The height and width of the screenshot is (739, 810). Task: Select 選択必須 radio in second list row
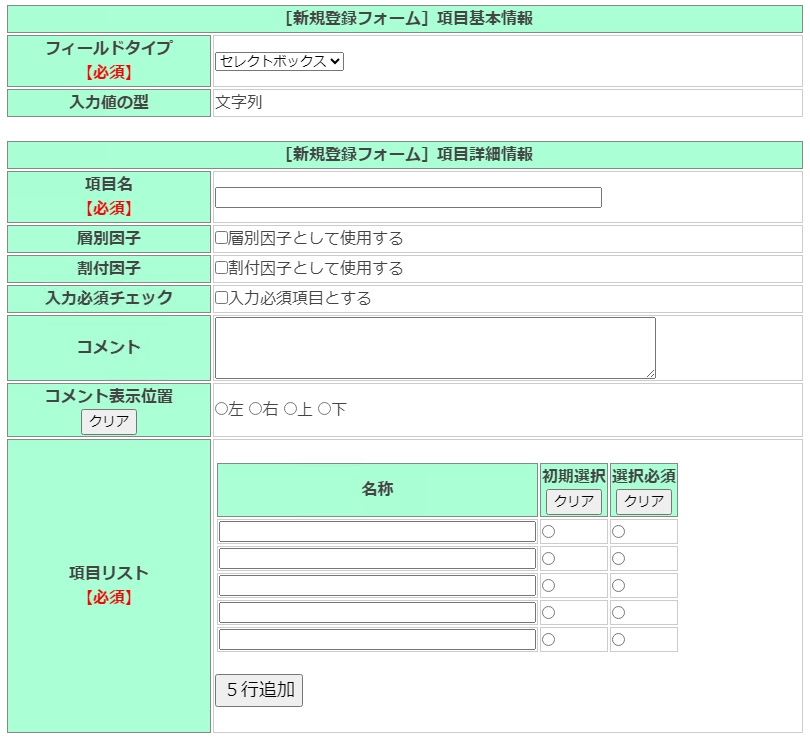618,559
